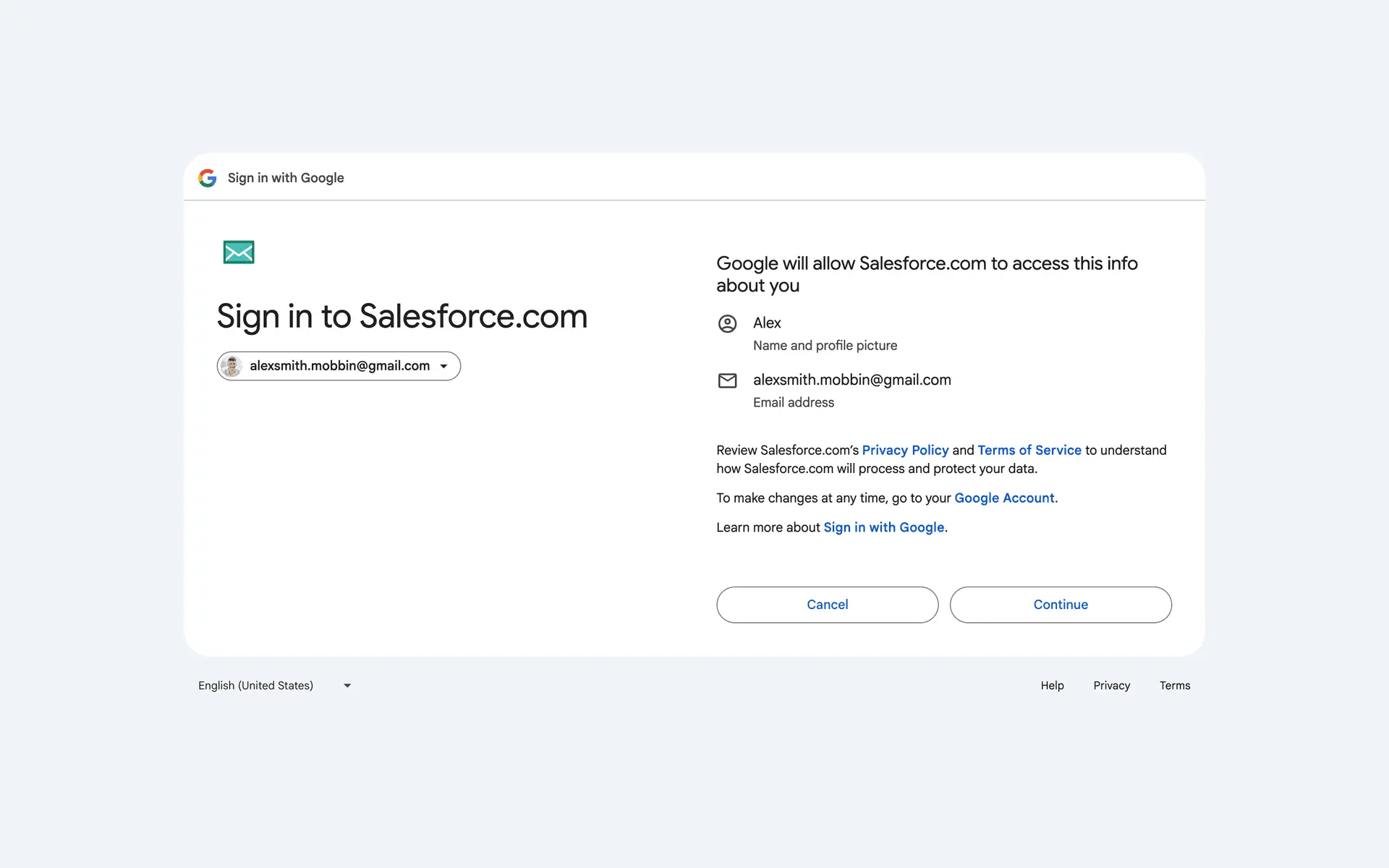Click the Sign in with Google header text
The width and height of the screenshot is (1389, 868).
(286, 178)
